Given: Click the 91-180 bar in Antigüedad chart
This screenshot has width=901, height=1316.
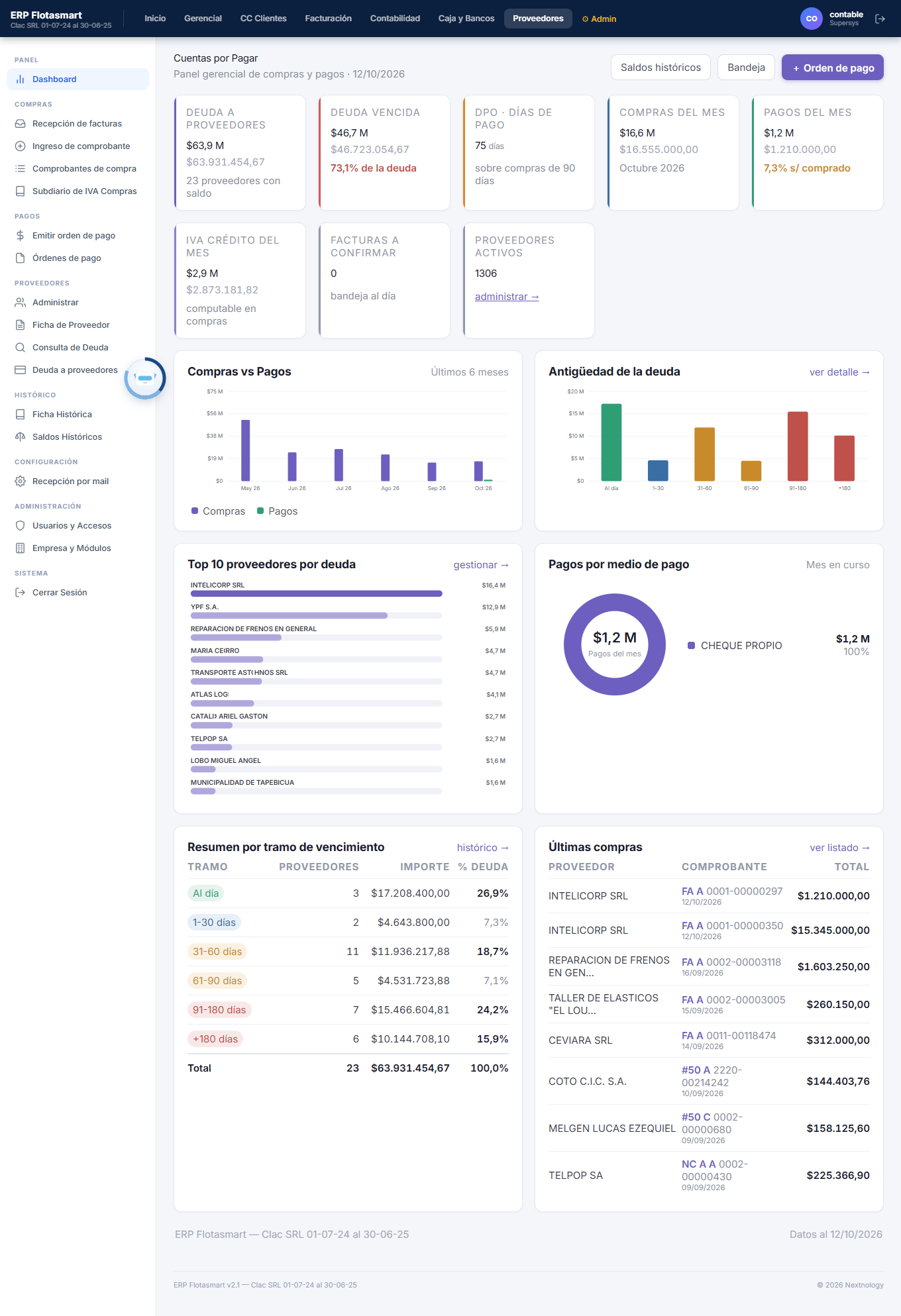Looking at the screenshot, I should [798, 446].
